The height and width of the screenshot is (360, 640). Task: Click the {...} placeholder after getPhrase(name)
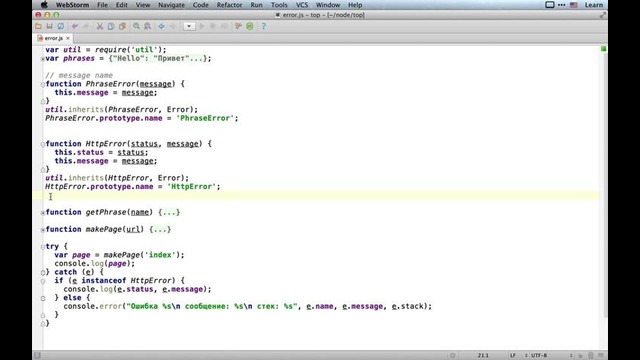pyautogui.click(x=169, y=212)
